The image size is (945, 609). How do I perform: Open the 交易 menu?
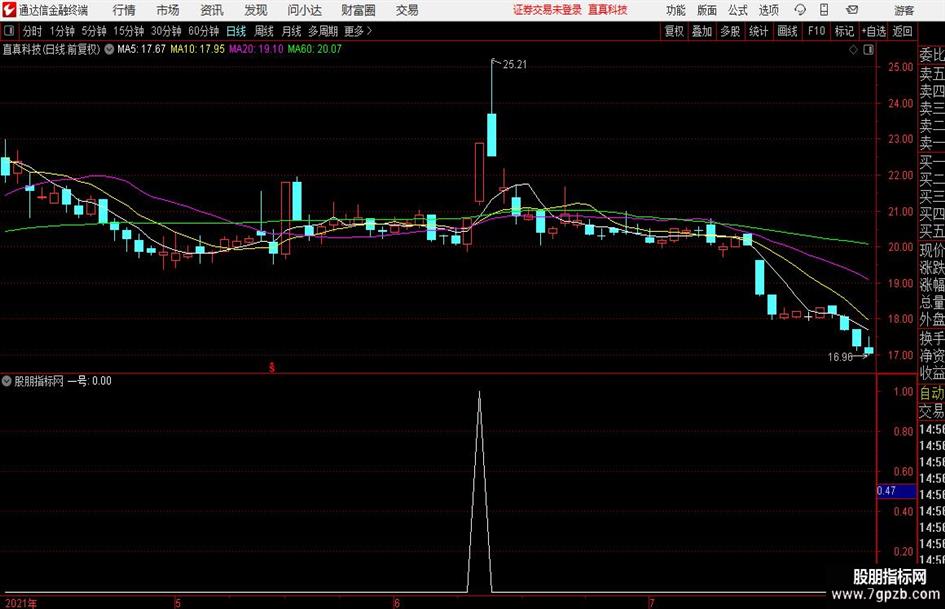407,10
